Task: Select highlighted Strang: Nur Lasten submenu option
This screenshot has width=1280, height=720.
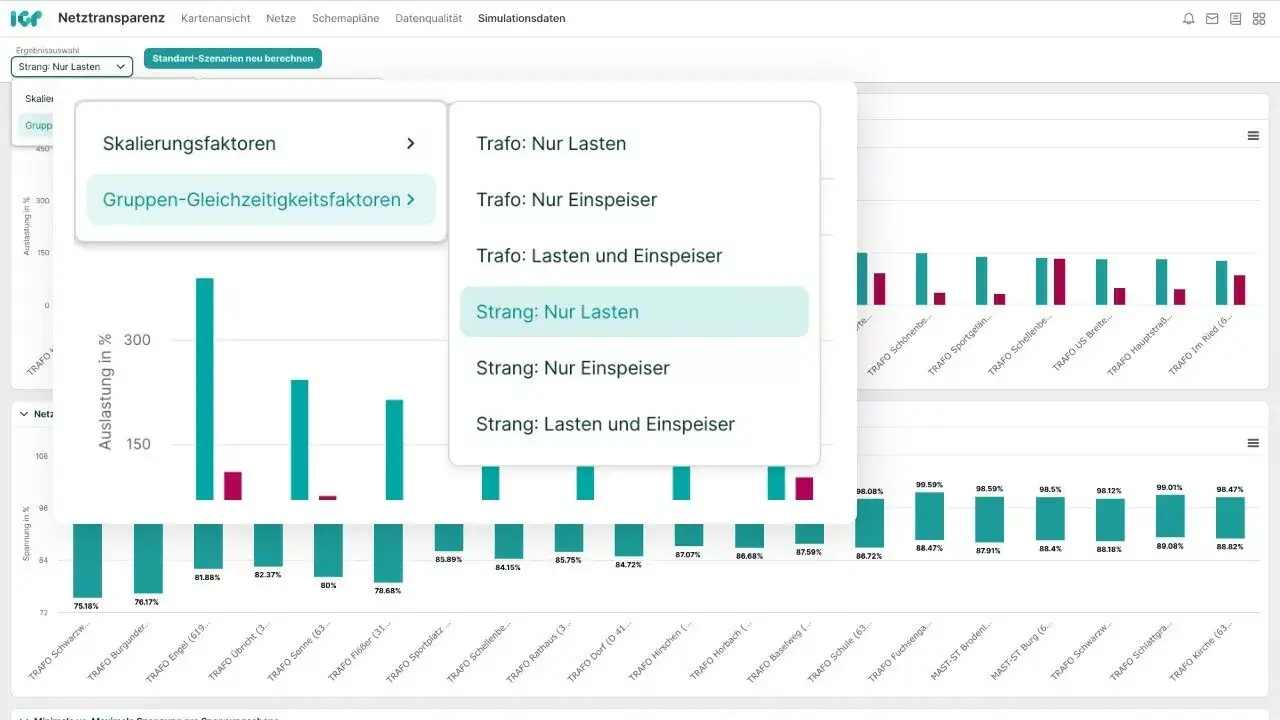Action: click(634, 311)
